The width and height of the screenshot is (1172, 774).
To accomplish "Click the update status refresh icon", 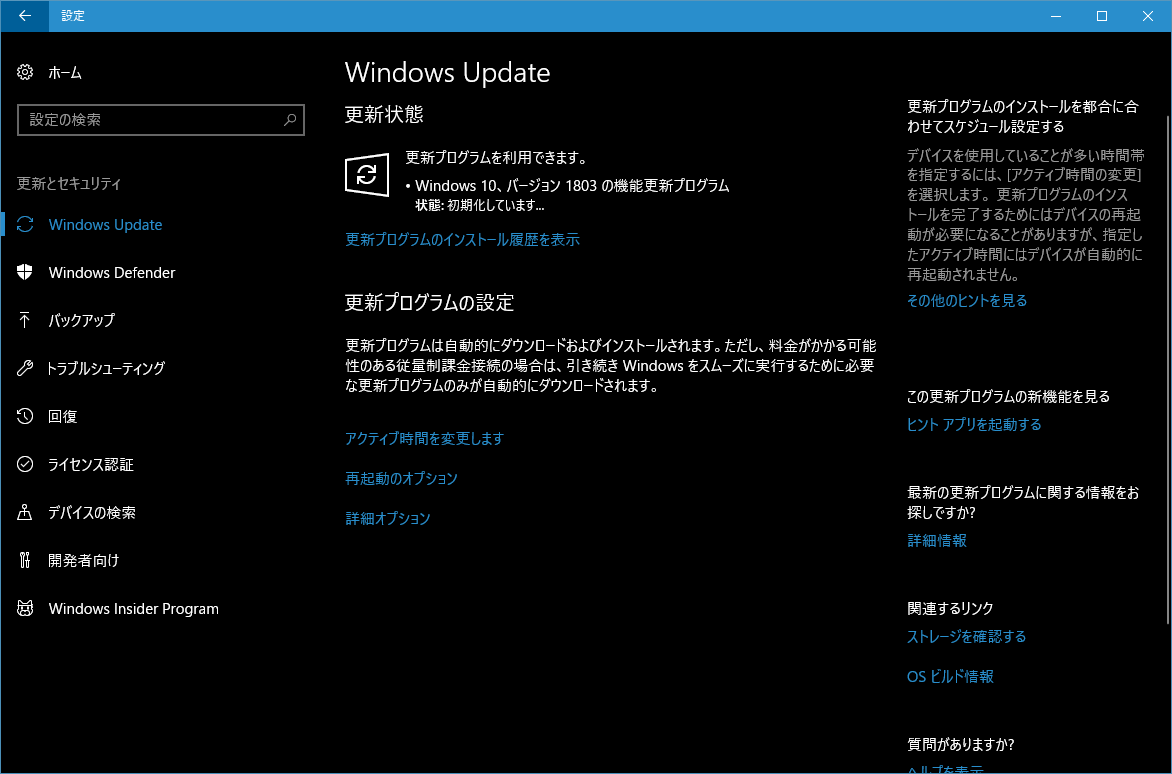I will [367, 175].
